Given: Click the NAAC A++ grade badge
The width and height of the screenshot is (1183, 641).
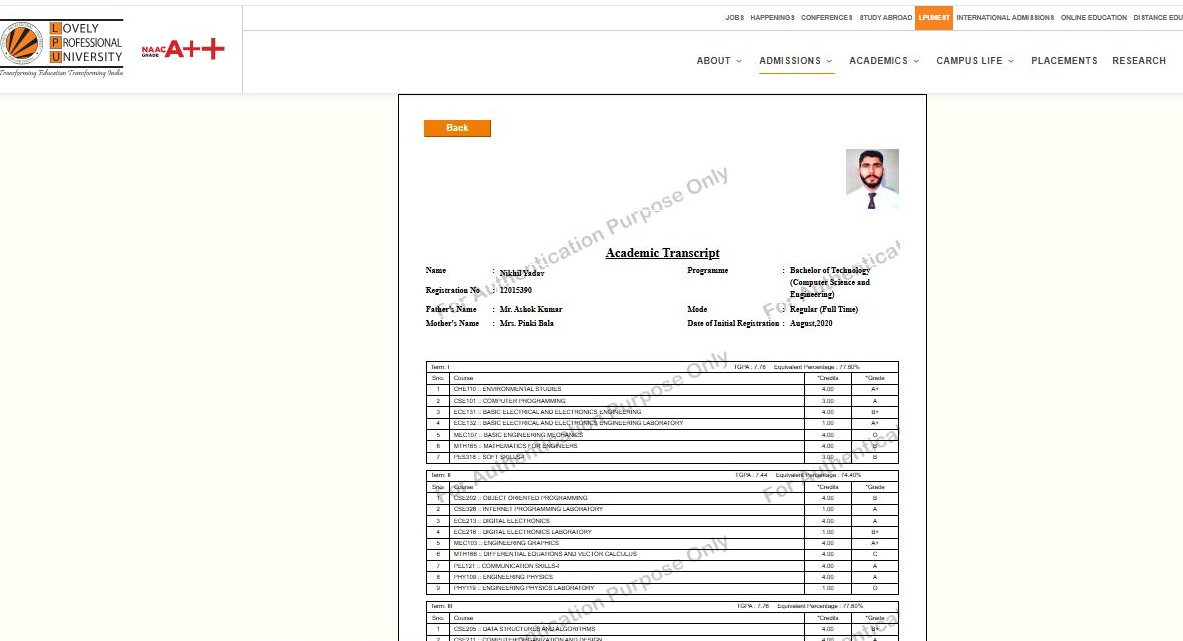Looking at the screenshot, I should click(183, 50).
